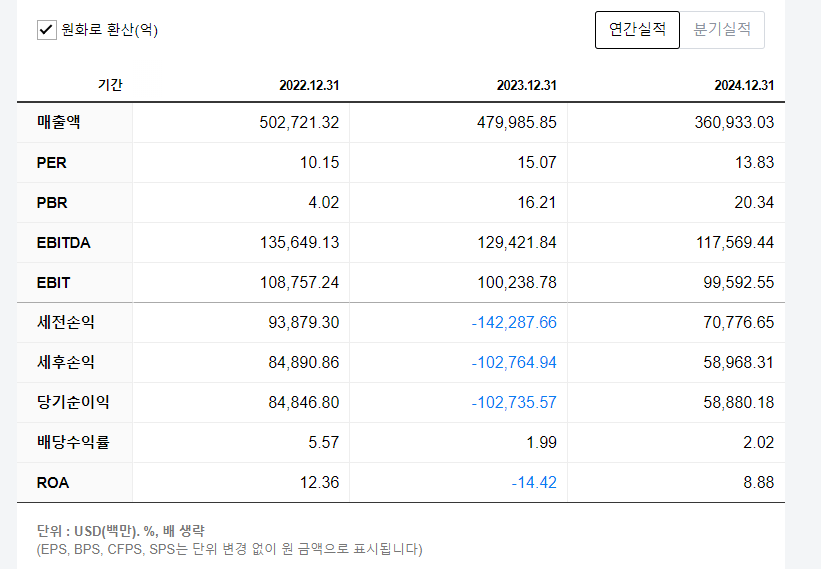
Task: Select the ROA row label
Action: (52, 483)
